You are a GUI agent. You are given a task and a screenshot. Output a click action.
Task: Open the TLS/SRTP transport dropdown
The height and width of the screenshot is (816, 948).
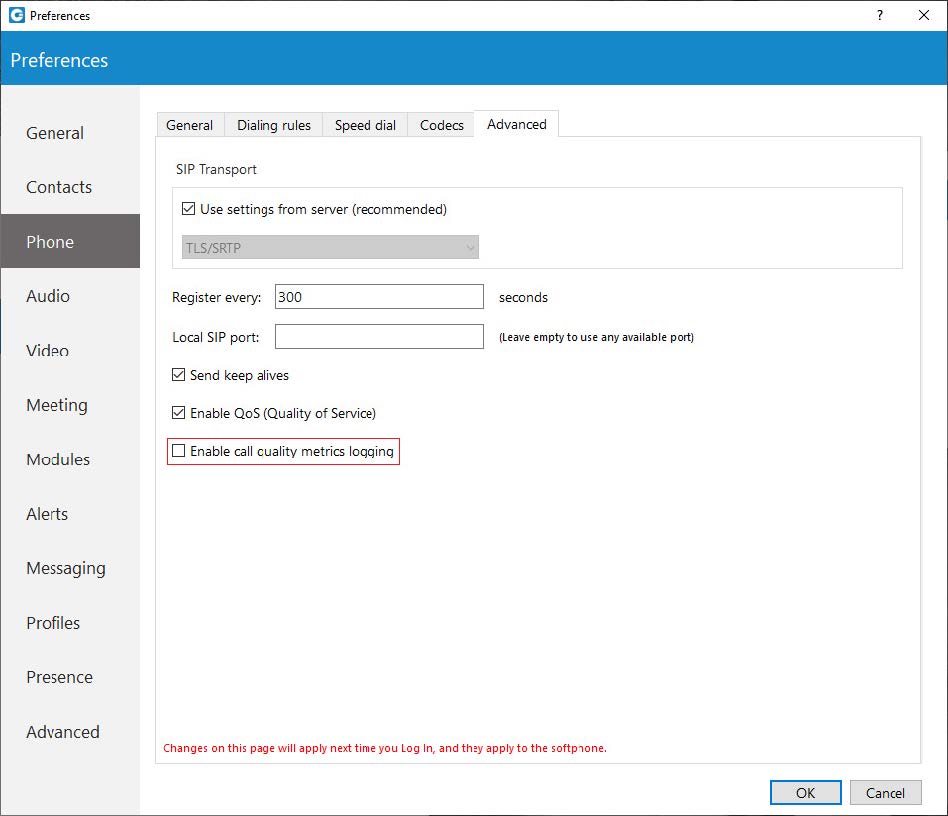tap(330, 248)
